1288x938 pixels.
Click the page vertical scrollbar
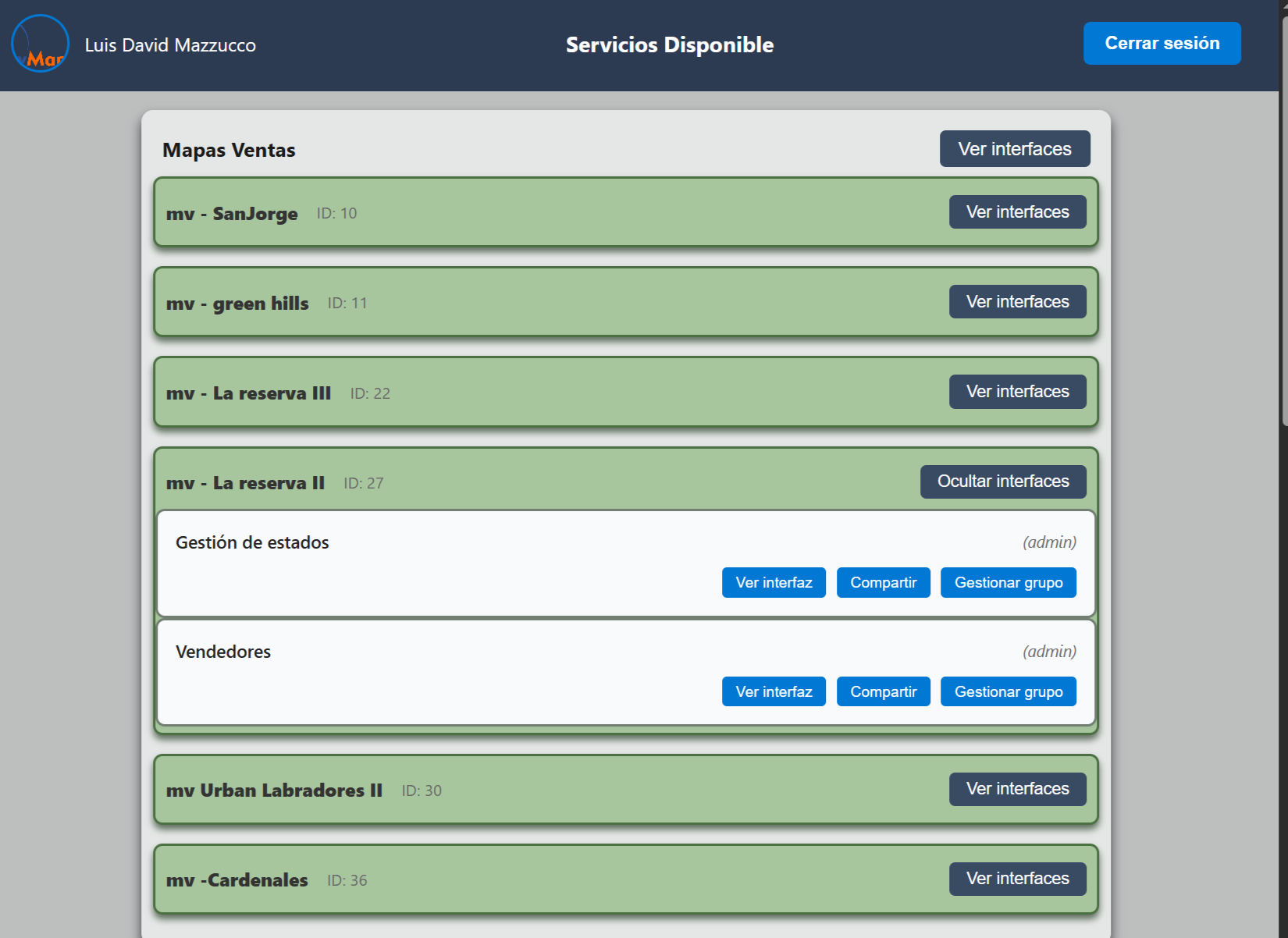[x=1283, y=234]
